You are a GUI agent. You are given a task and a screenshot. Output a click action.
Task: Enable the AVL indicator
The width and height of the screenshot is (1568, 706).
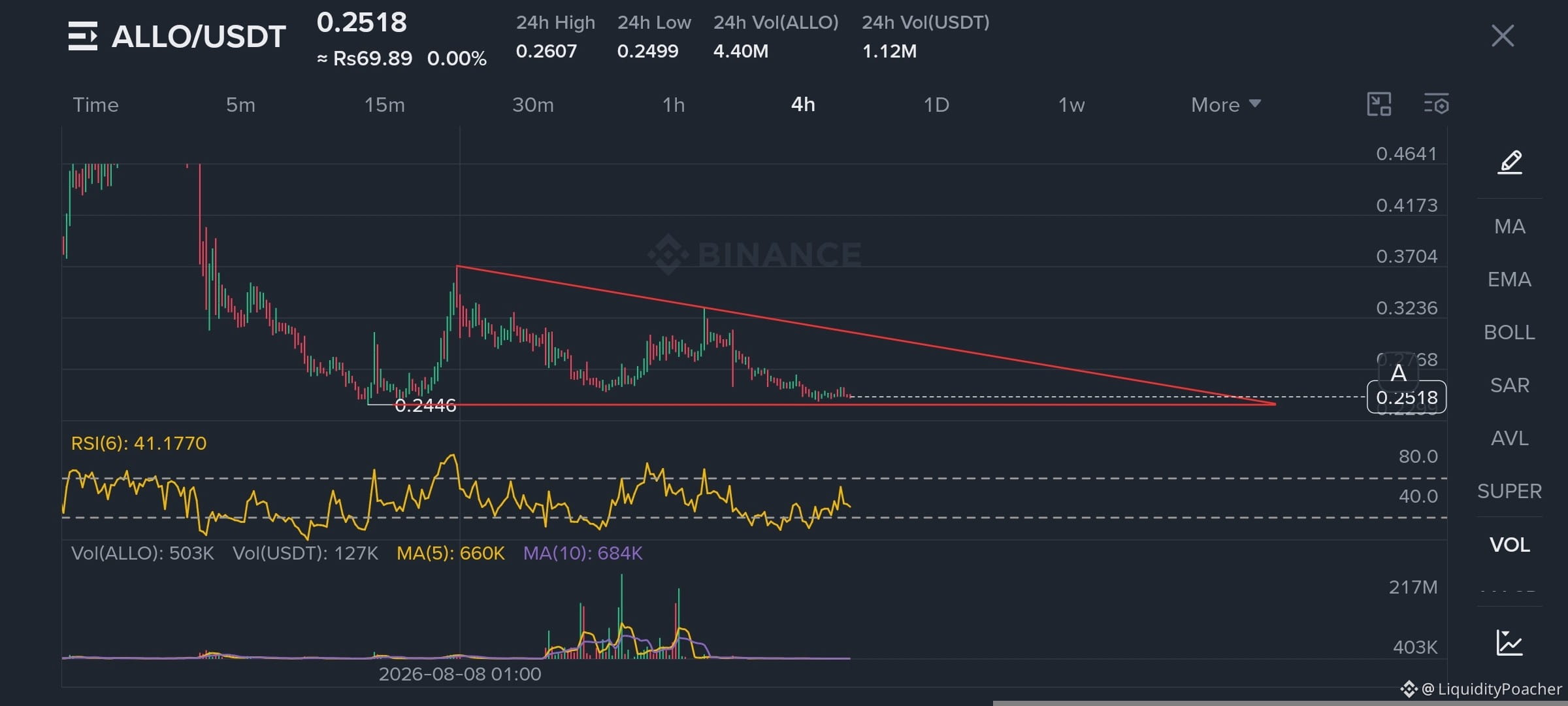pyautogui.click(x=1510, y=438)
